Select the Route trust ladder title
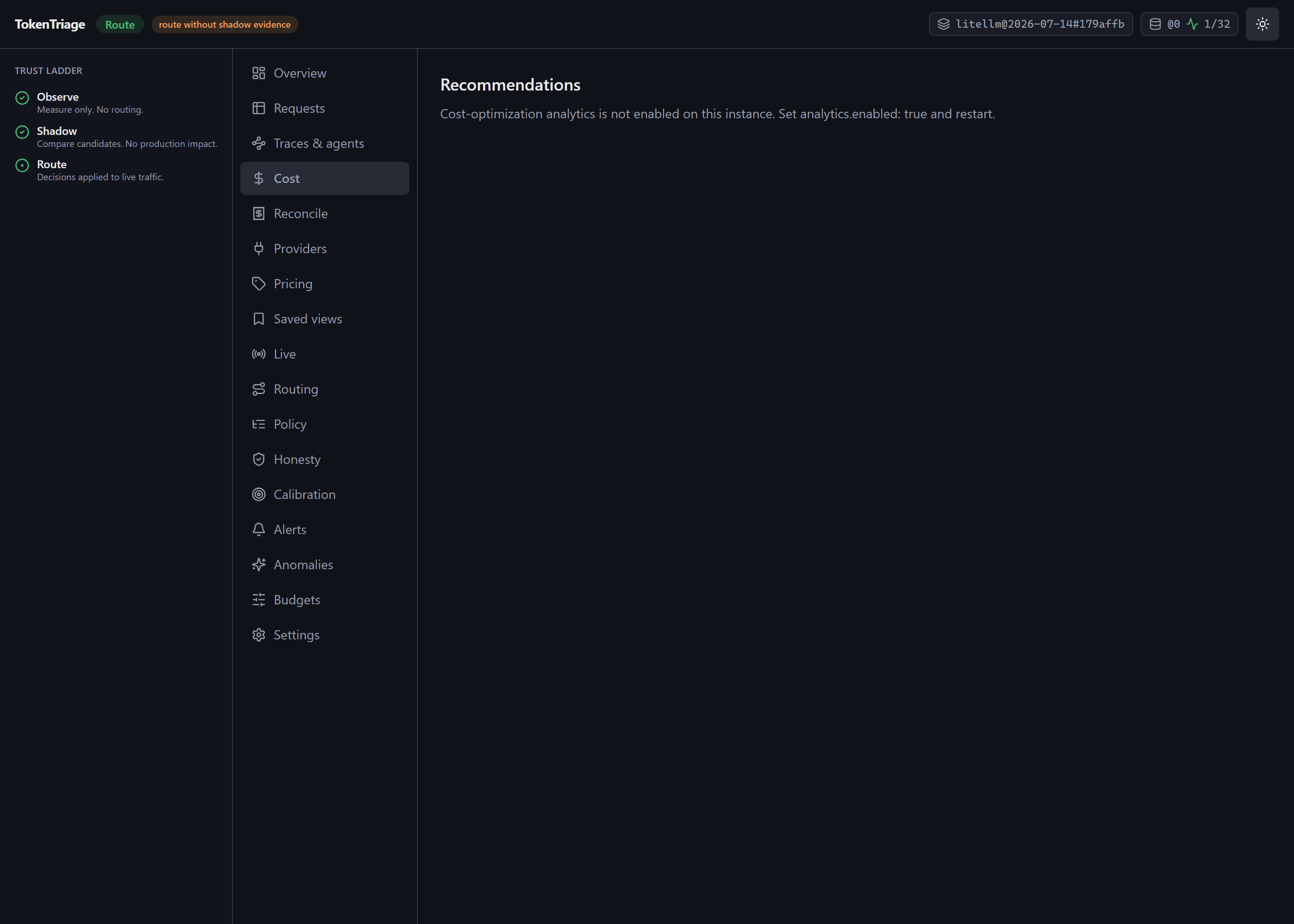Screen dimensions: 1294x924 (52, 164)
